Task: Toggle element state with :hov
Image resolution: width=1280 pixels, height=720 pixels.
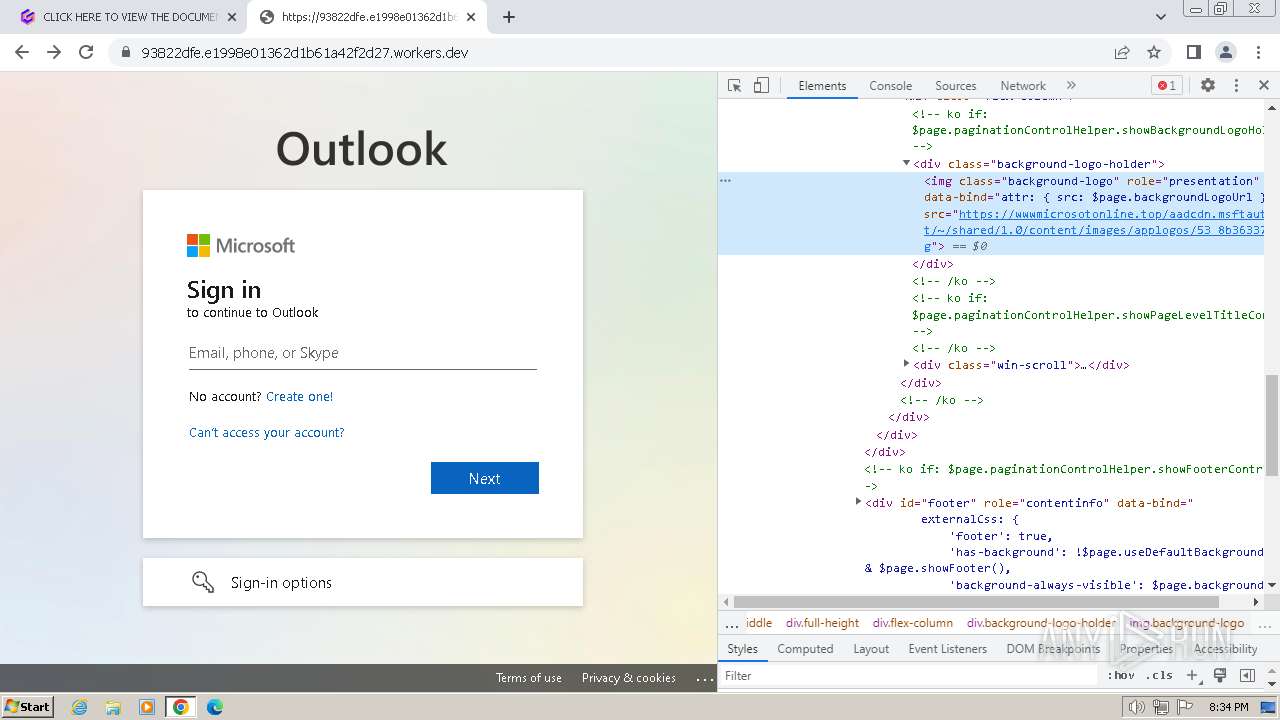Action: coord(1121,676)
